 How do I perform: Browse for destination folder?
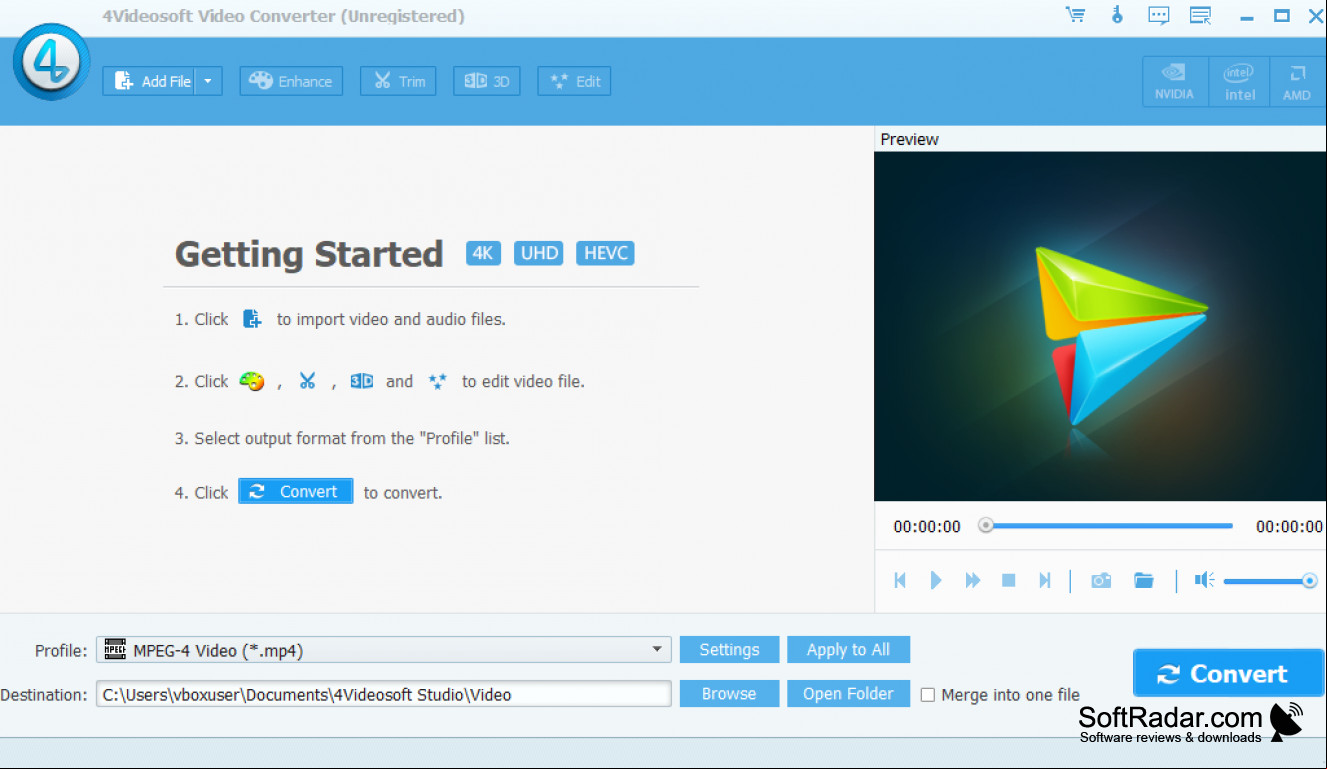(x=729, y=694)
